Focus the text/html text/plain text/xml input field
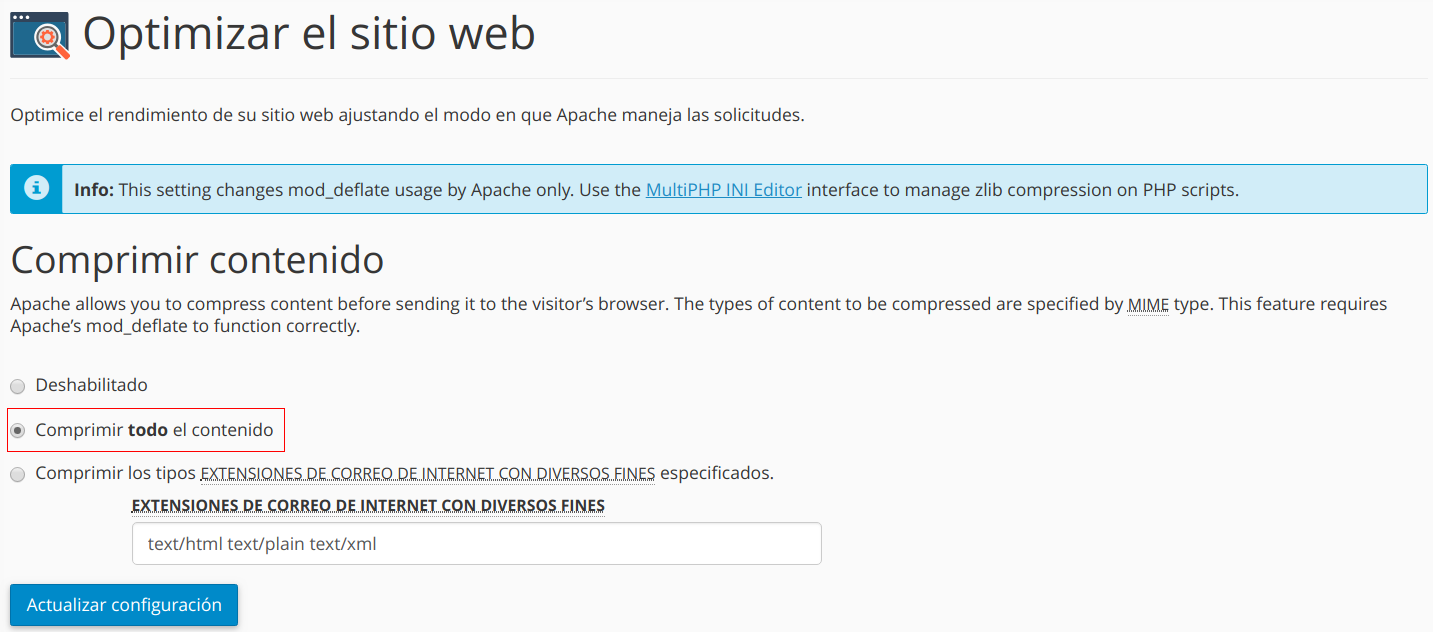The height and width of the screenshot is (632, 1433). click(x=476, y=544)
